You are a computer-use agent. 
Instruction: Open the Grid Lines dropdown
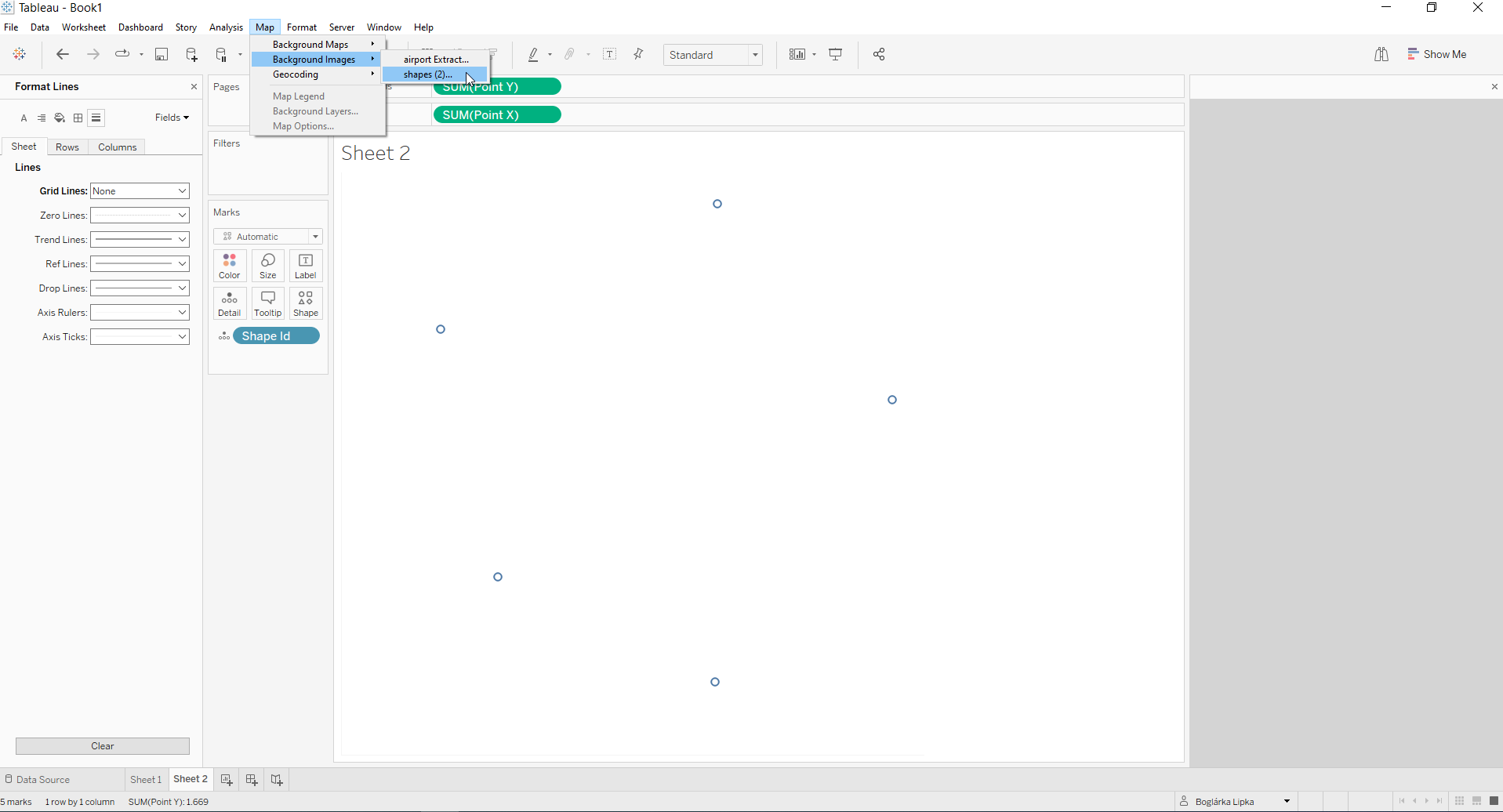click(140, 191)
